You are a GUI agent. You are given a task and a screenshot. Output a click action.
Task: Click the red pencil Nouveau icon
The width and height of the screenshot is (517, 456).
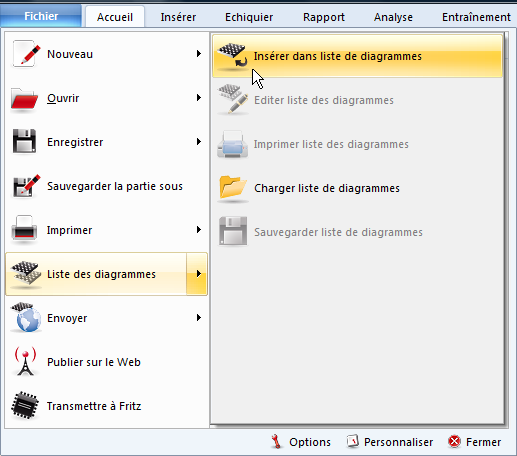point(26,54)
